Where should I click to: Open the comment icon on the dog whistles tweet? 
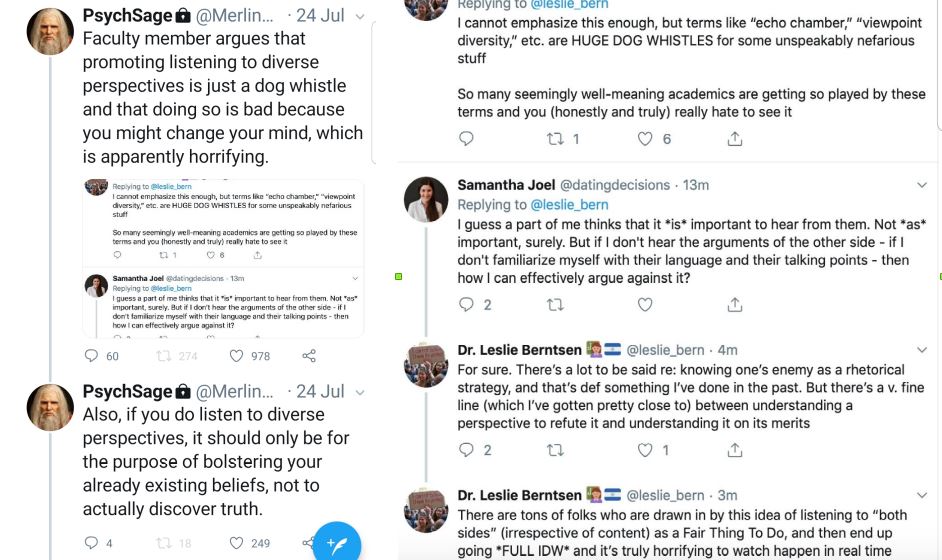pyautogui.click(x=466, y=139)
